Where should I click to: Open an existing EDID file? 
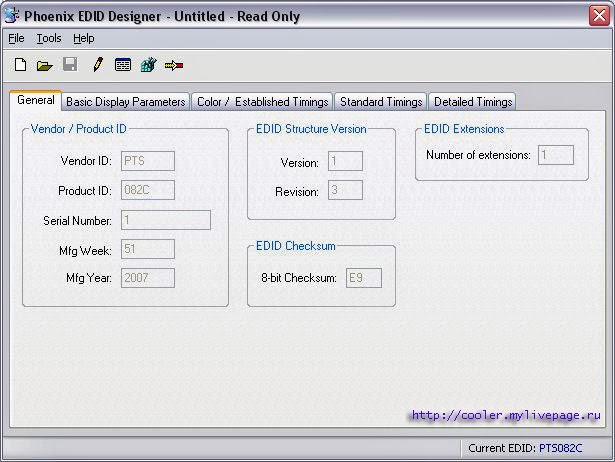[44, 65]
